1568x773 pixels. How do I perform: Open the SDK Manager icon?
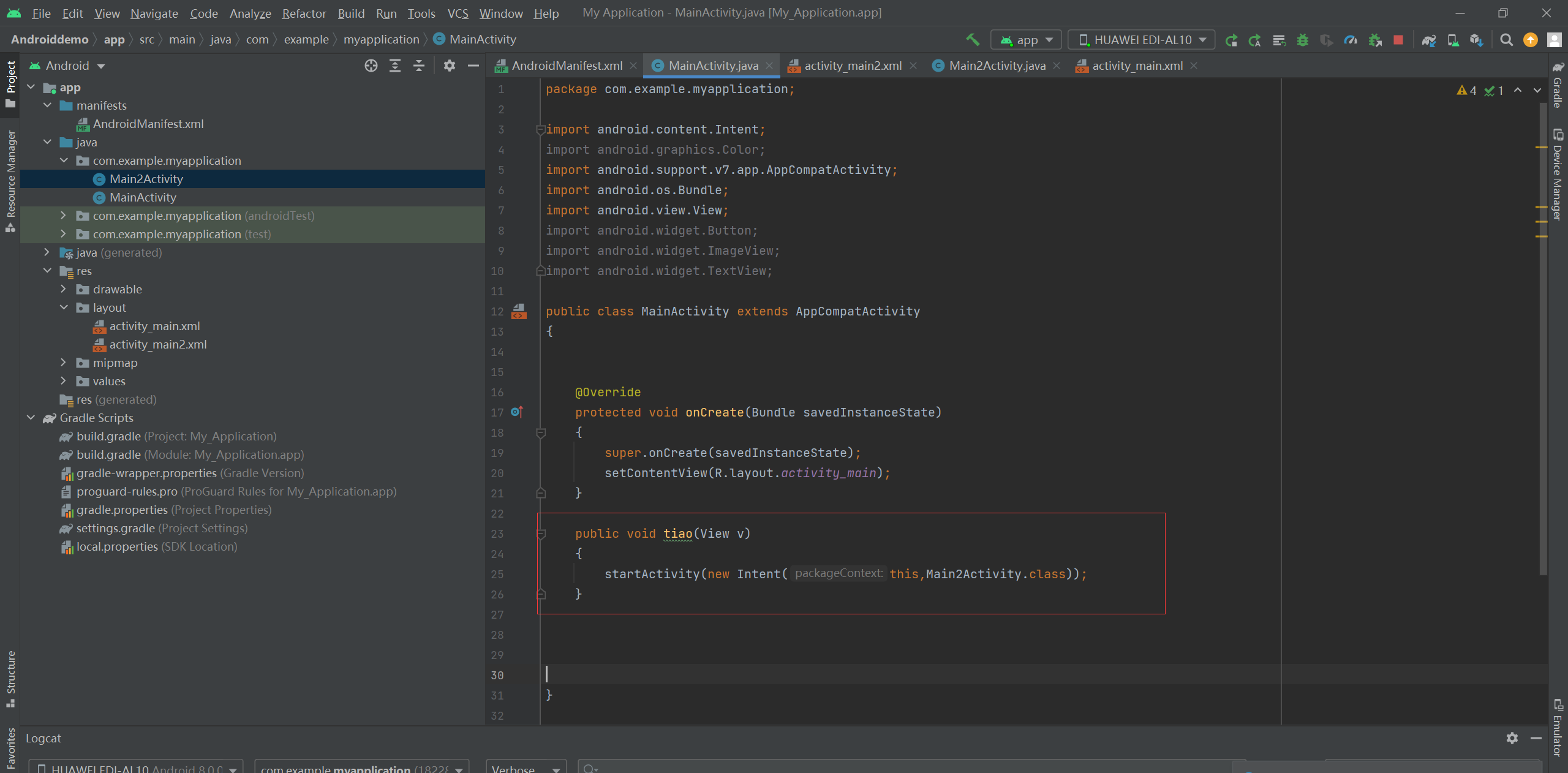(1477, 40)
